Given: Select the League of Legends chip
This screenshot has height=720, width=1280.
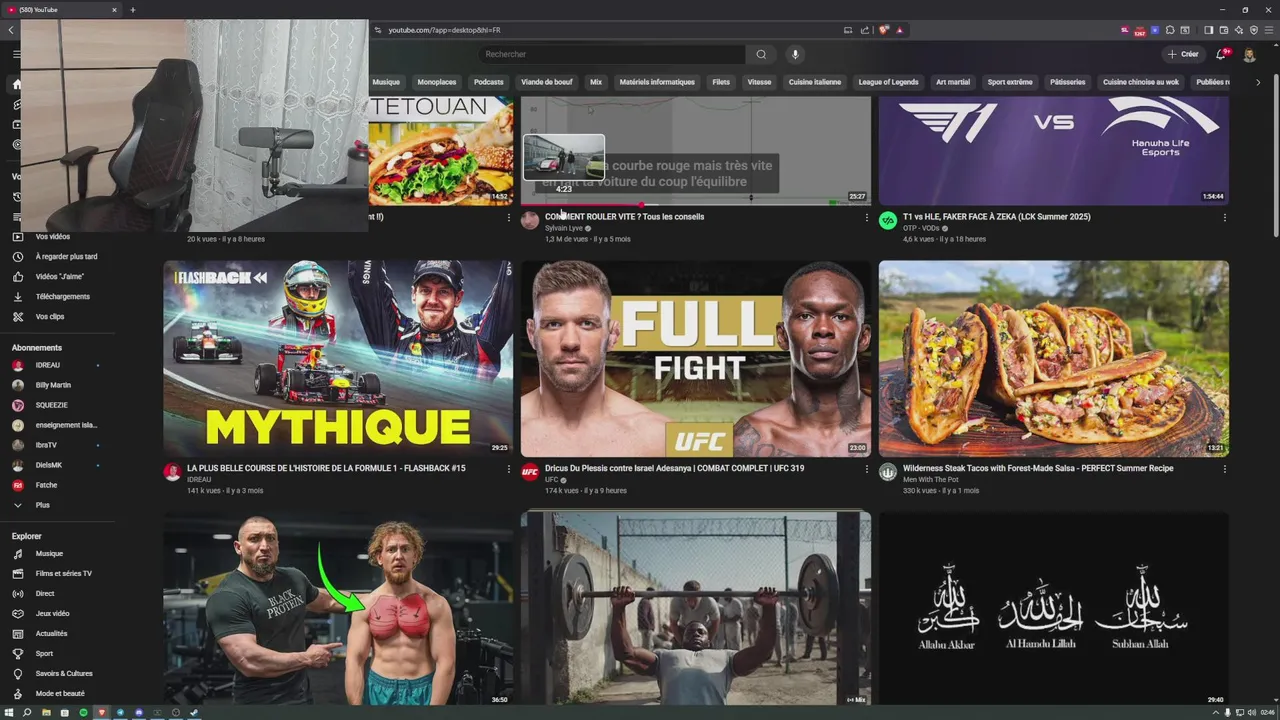Looking at the screenshot, I should point(888,82).
